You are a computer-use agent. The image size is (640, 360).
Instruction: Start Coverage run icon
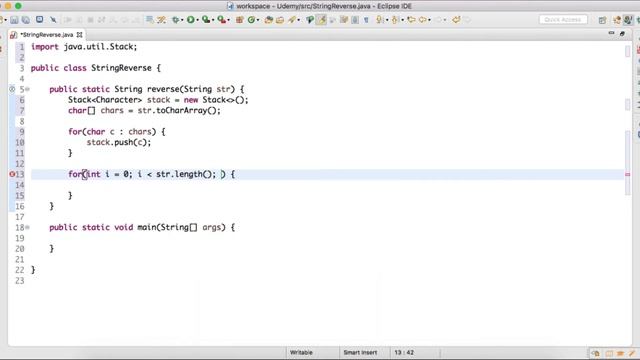(x=206, y=20)
